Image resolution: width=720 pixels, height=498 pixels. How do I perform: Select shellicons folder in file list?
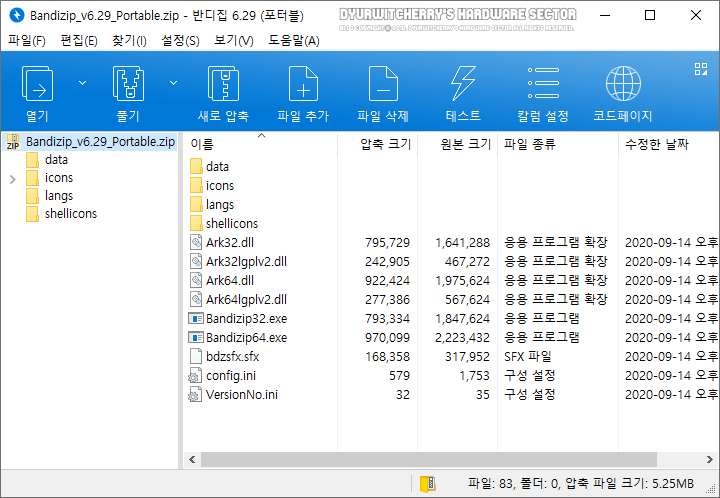[232, 224]
